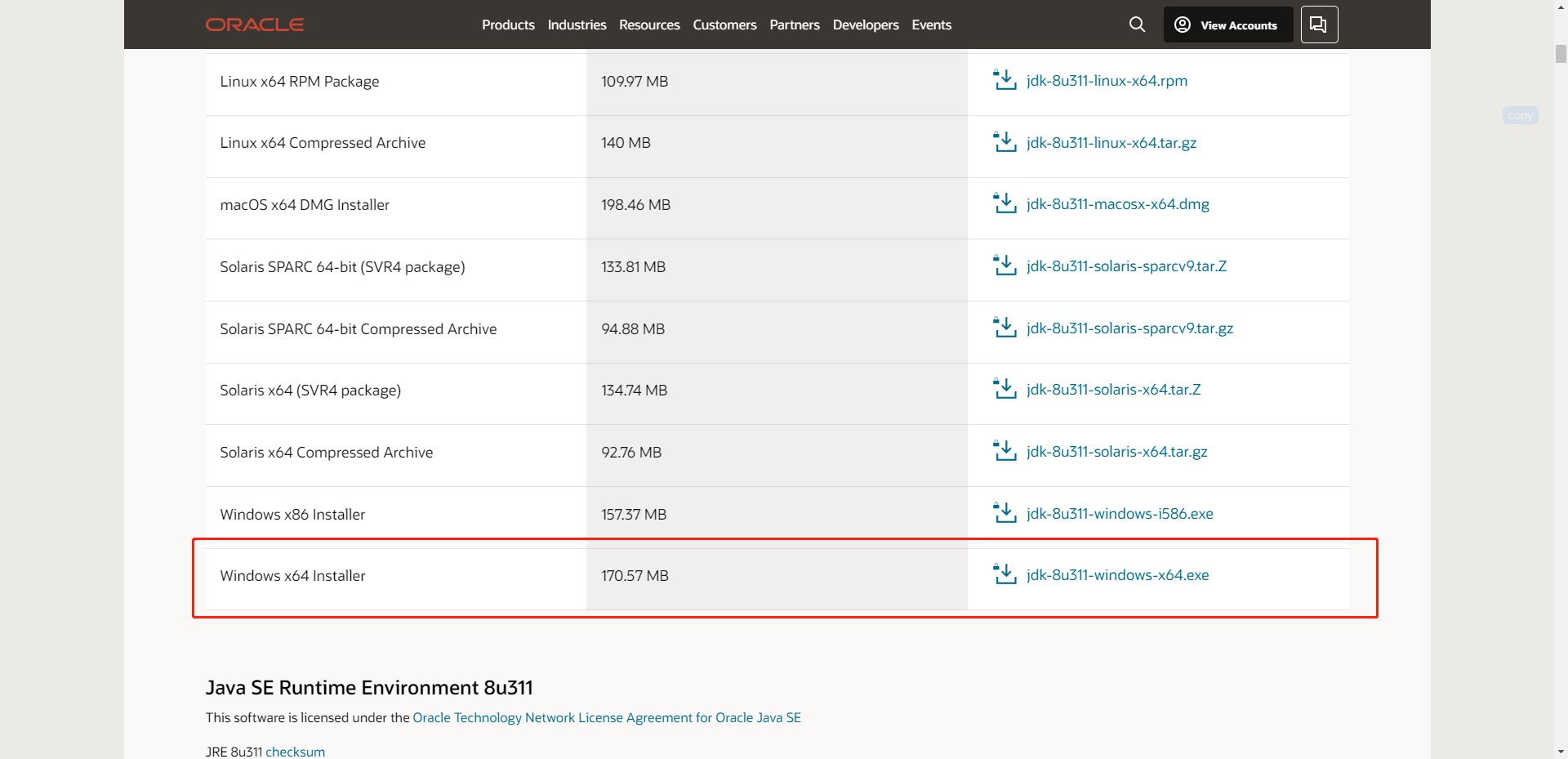Select 'Solaris SPARC 64-bit (SVR4 package)' text
The image size is (1568, 759).
tap(342, 267)
